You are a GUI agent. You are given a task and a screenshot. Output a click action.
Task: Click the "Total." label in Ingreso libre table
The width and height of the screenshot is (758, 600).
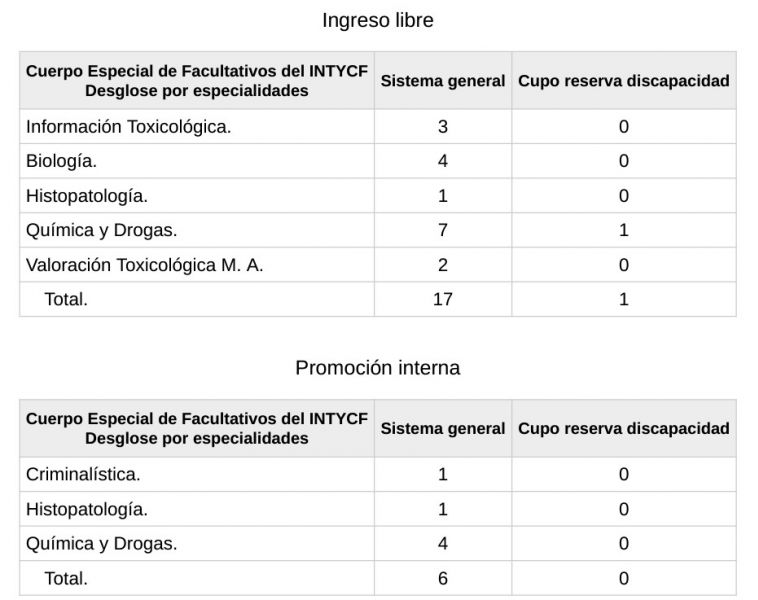(66, 299)
